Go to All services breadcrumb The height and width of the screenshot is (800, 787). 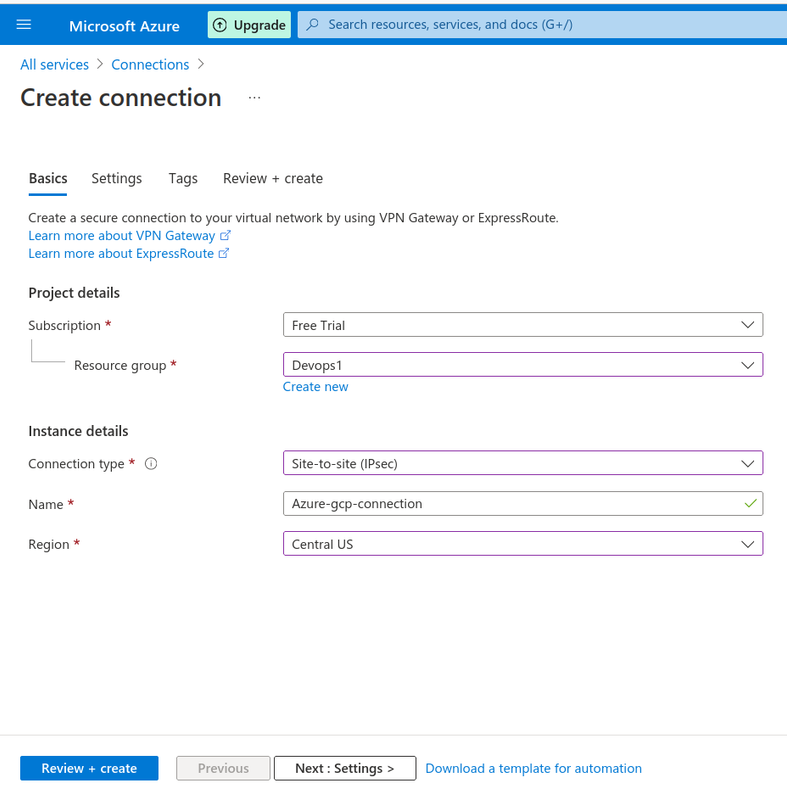tap(55, 65)
